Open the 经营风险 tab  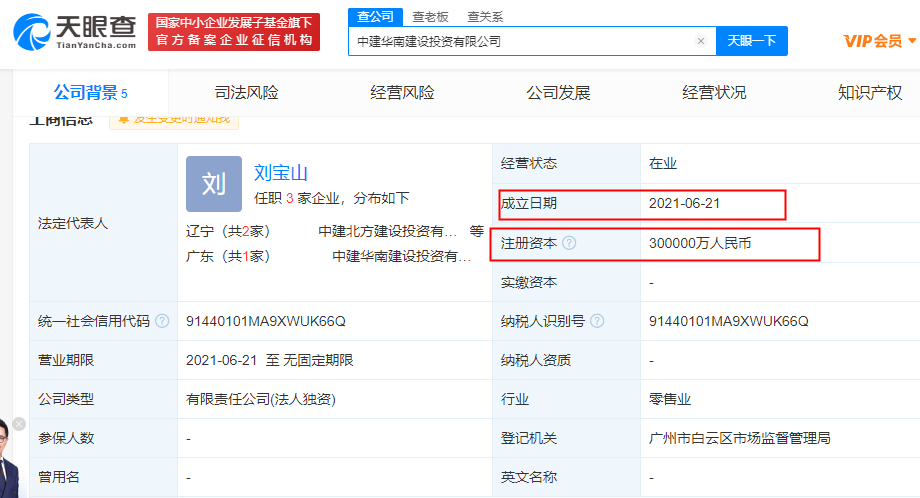click(402, 93)
